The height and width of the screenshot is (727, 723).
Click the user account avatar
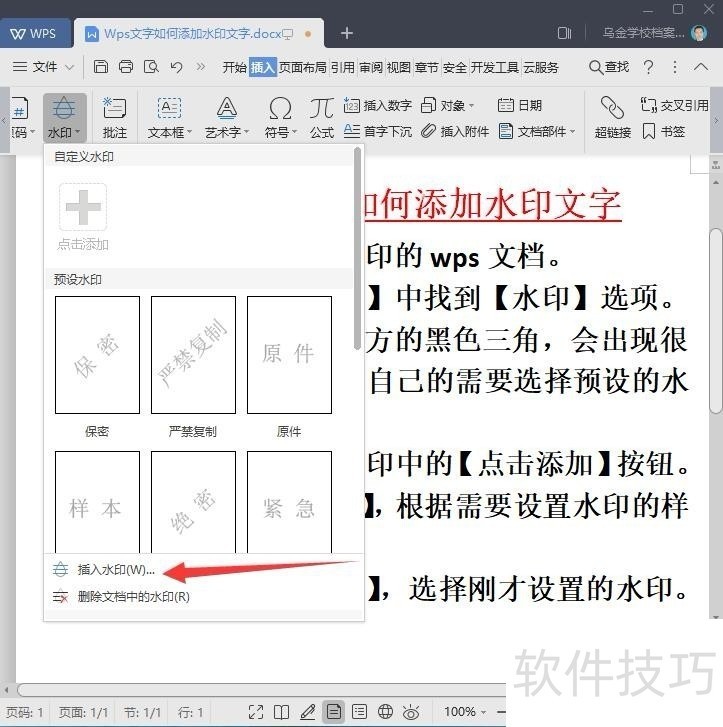[698, 33]
